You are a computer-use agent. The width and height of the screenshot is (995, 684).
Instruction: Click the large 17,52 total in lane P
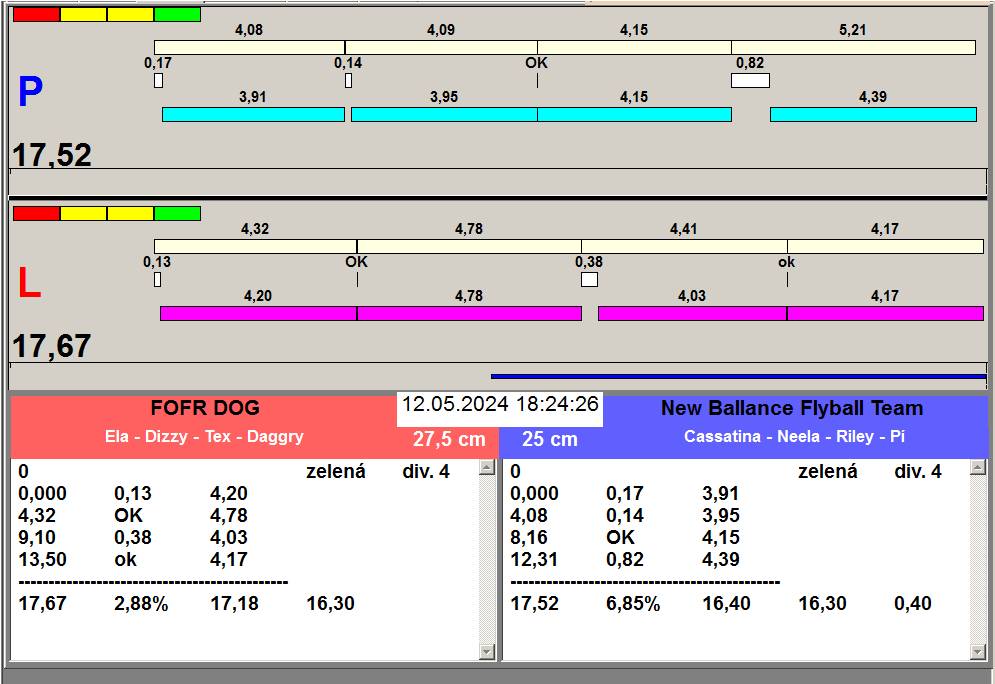(x=52, y=155)
